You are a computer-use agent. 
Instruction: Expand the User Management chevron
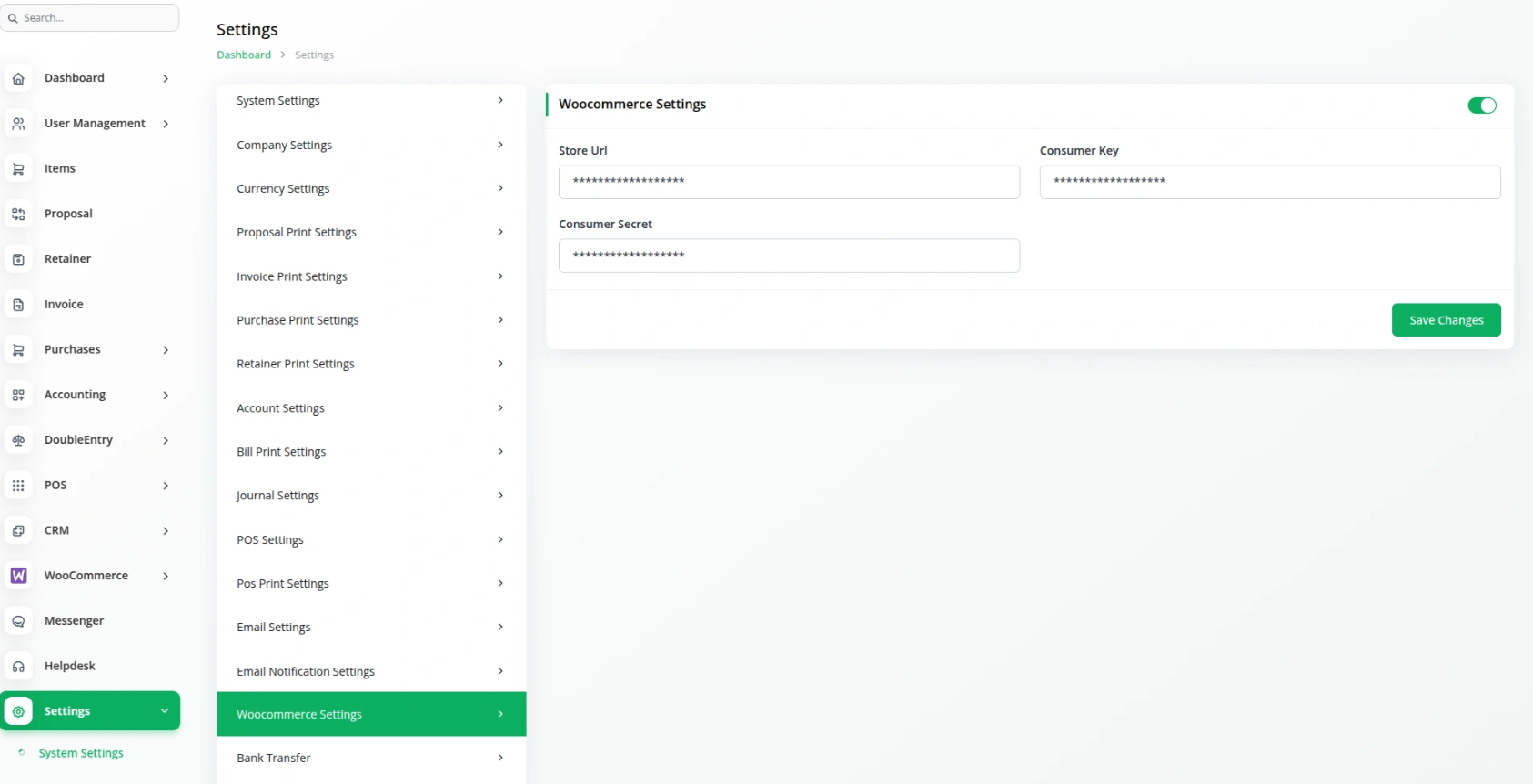click(166, 124)
